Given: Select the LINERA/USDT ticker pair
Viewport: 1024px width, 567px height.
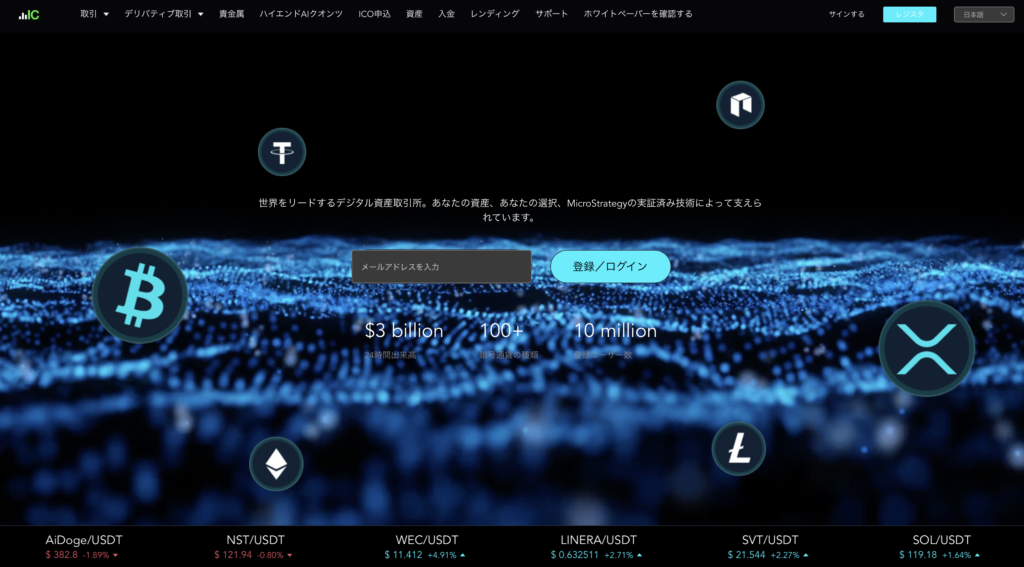Looking at the screenshot, I should click(x=599, y=540).
